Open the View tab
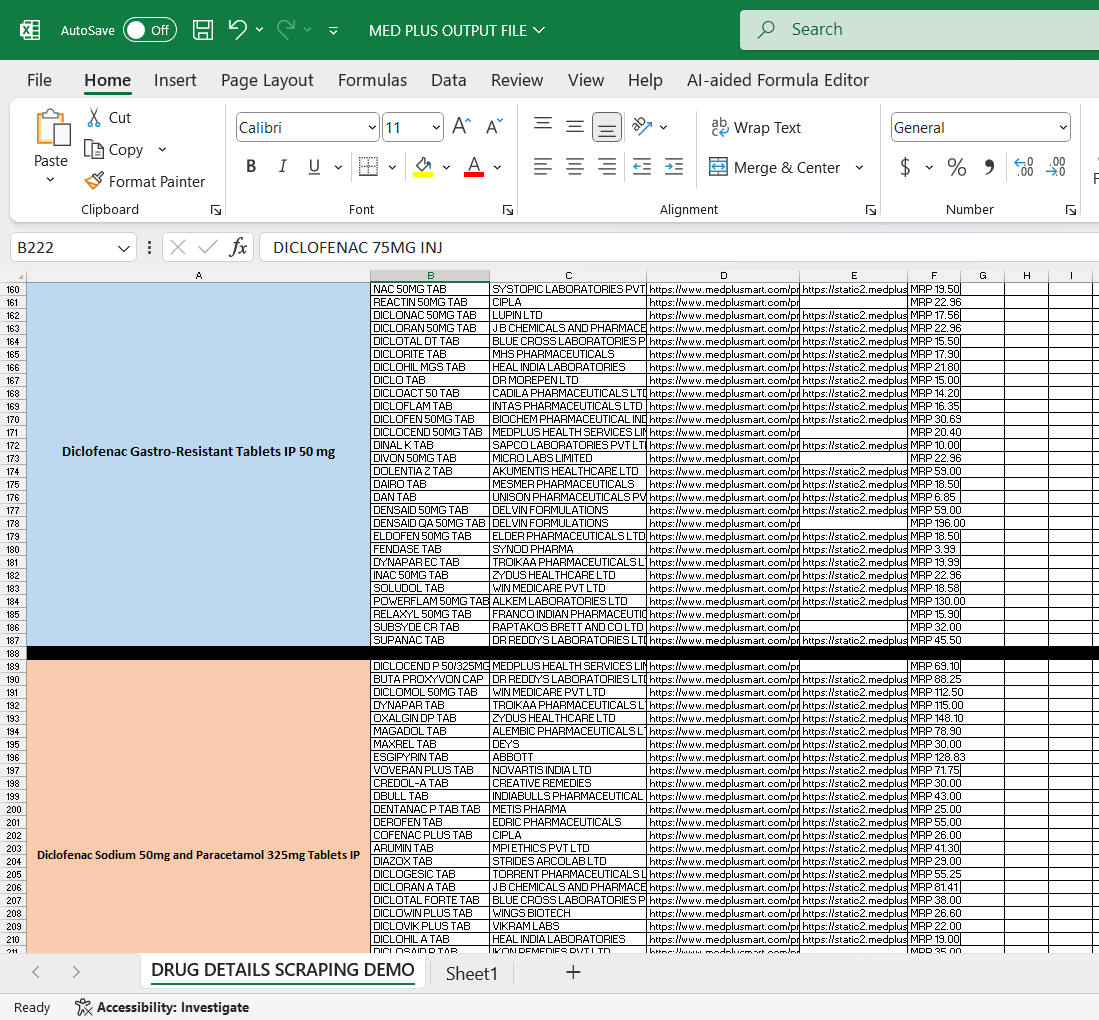1099x1020 pixels. click(x=586, y=80)
